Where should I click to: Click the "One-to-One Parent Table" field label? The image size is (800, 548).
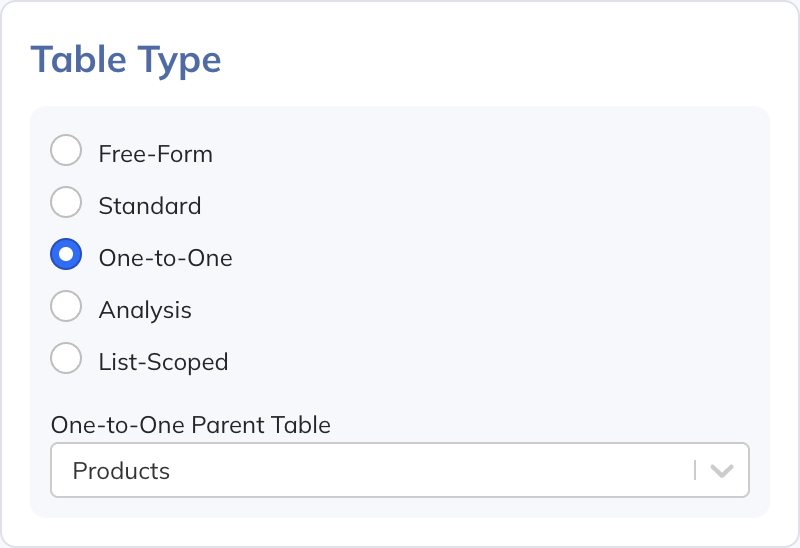tap(190, 425)
